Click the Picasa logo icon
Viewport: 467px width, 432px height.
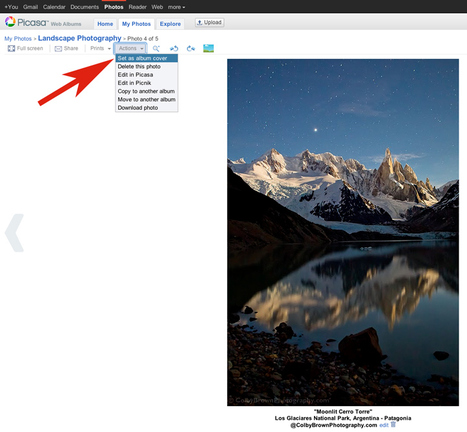click(10, 22)
